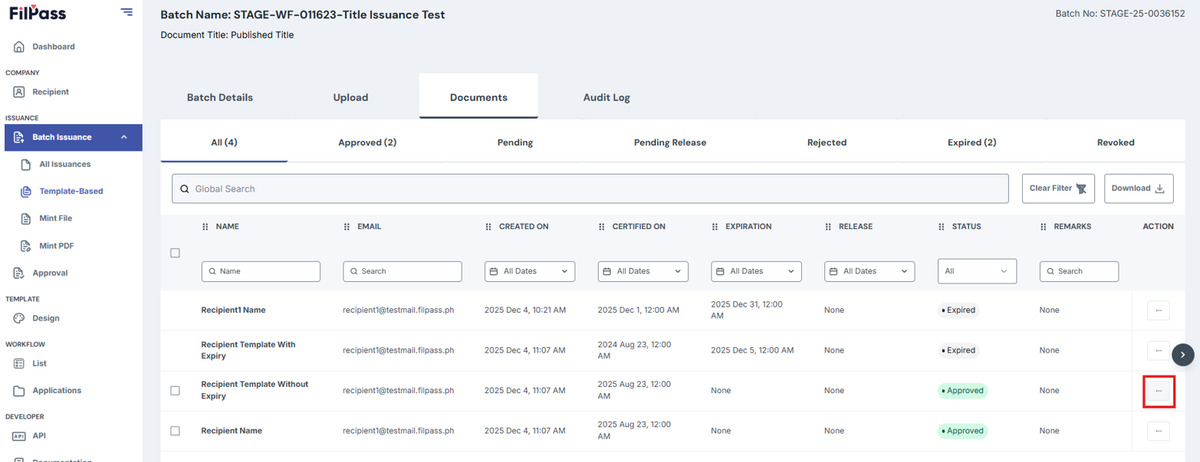Viewport: 1200px width, 462px height.
Task: Switch to Batch Details tab
Action: [220, 97]
